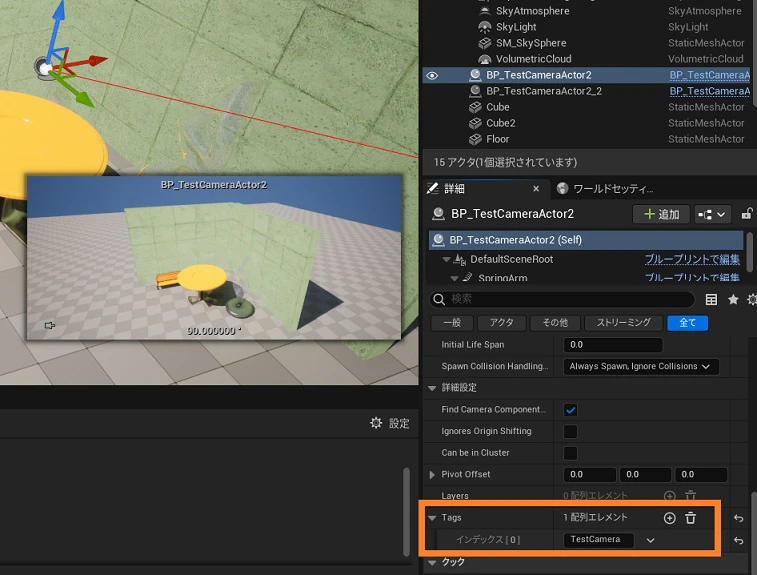
Task: Filter details by 一般
Action: point(452,323)
